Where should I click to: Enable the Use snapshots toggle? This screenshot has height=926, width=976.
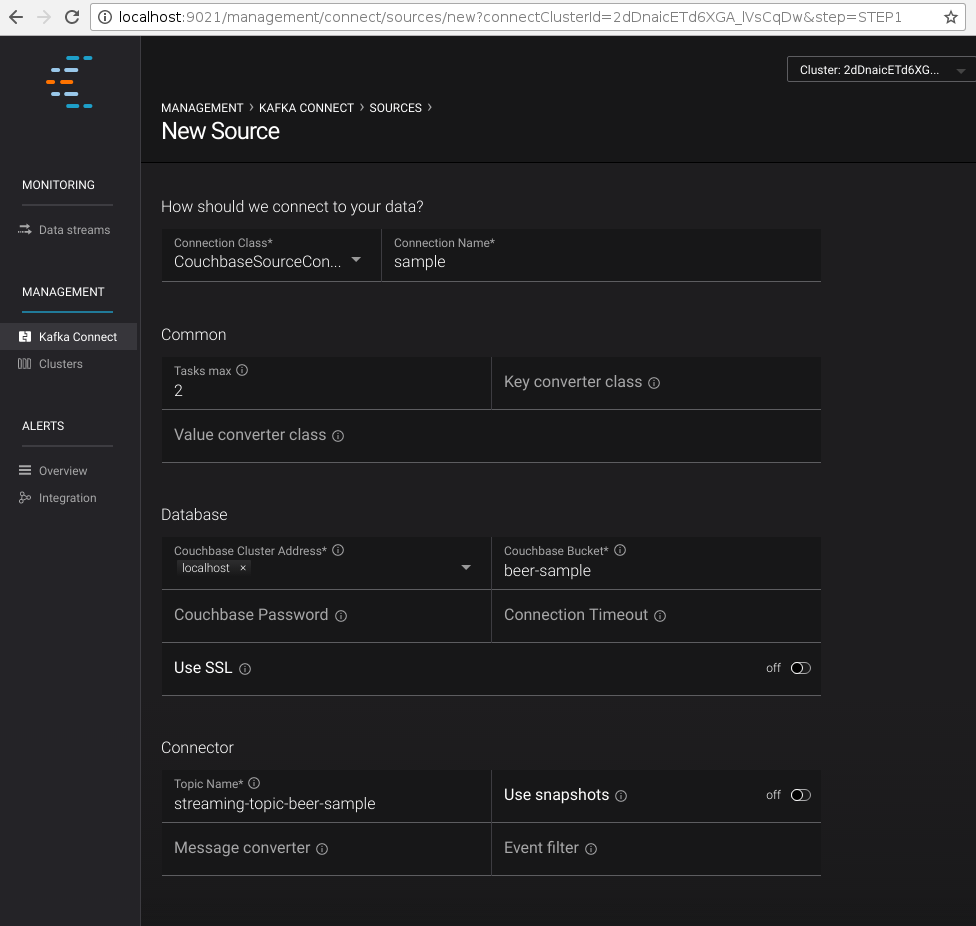800,795
